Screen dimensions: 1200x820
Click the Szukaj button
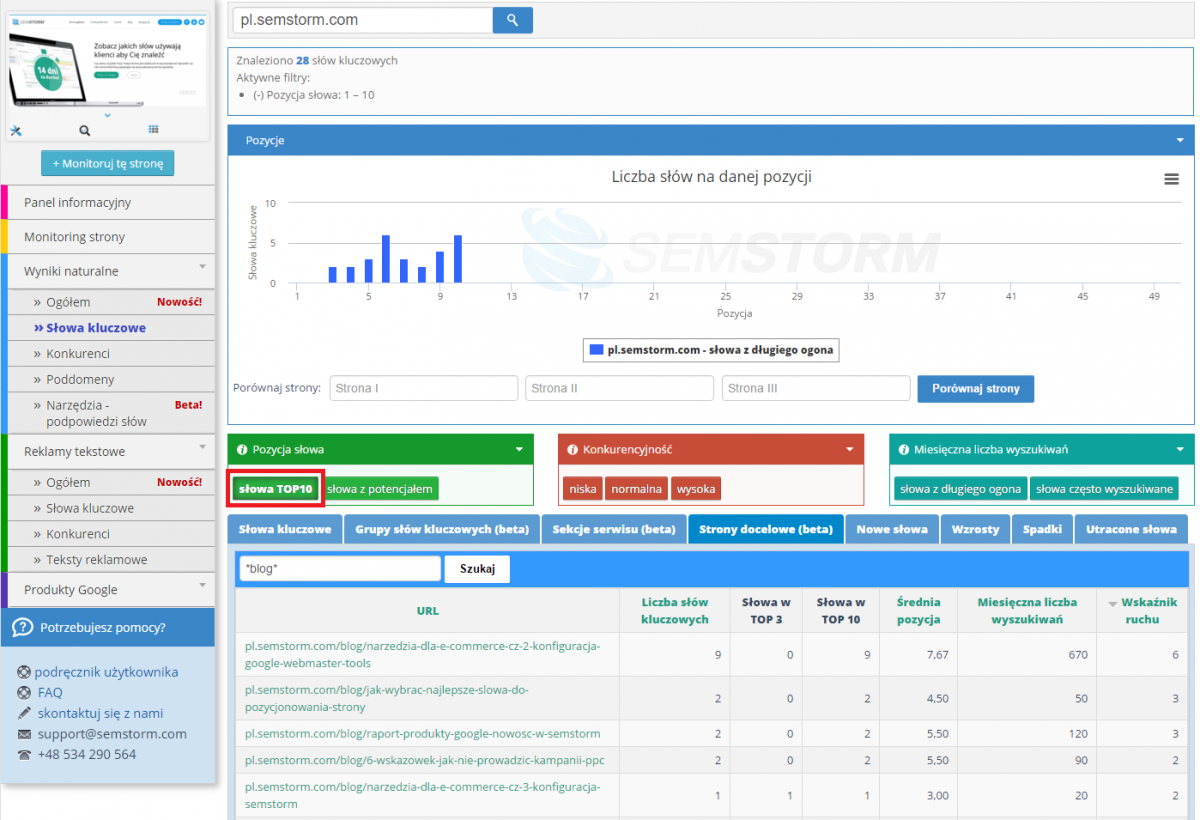pos(477,568)
